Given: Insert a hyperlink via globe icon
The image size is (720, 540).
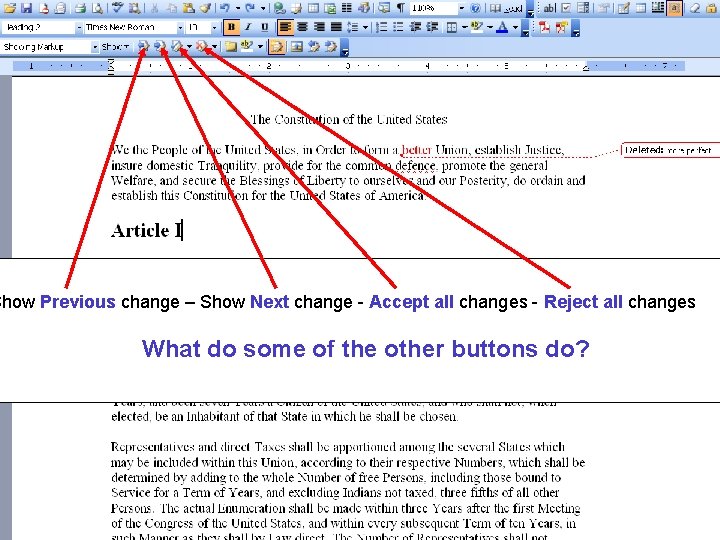Looking at the screenshot, I should point(279,8).
